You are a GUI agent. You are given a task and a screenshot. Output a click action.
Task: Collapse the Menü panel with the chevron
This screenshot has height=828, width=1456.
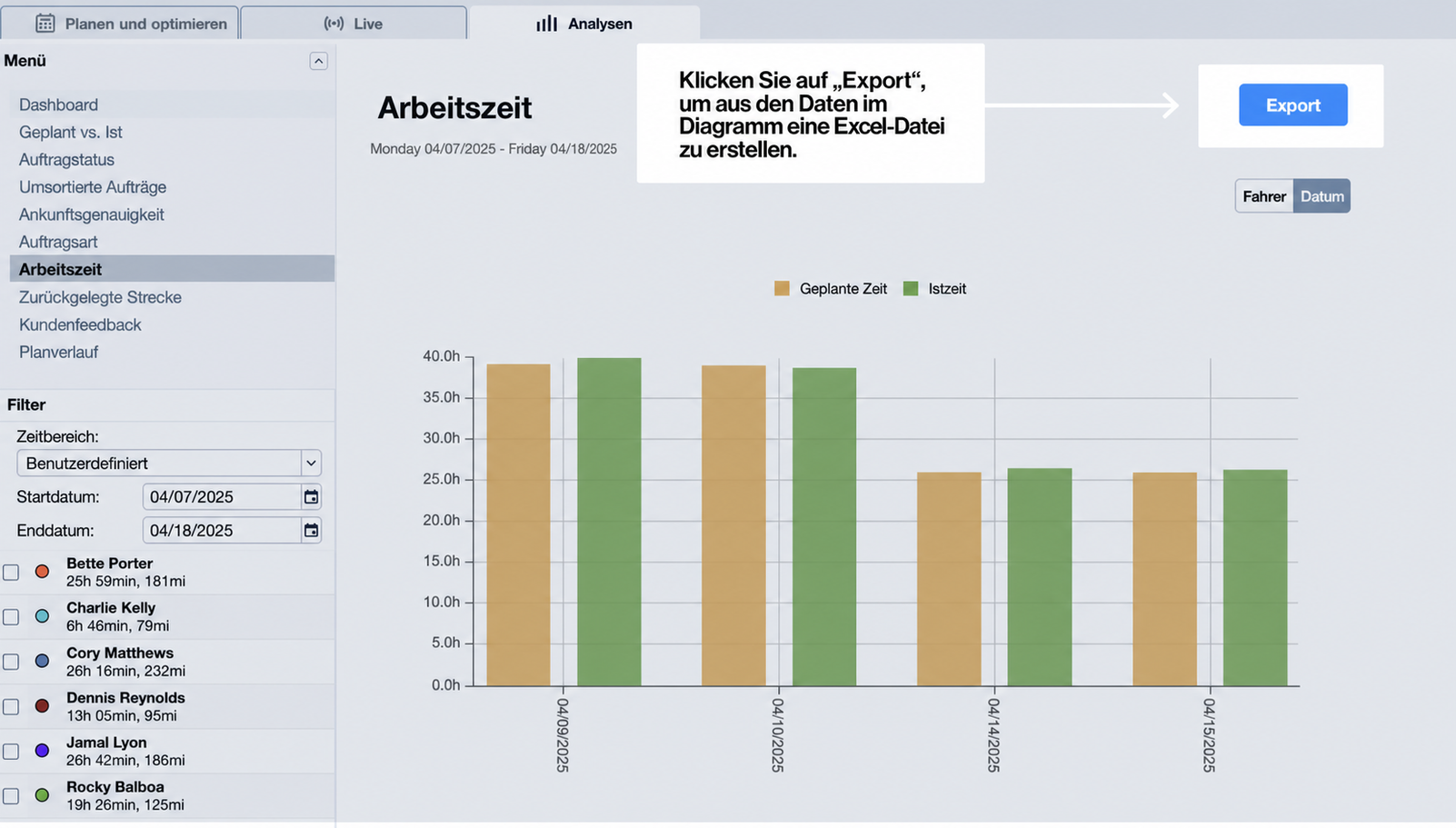(x=318, y=61)
